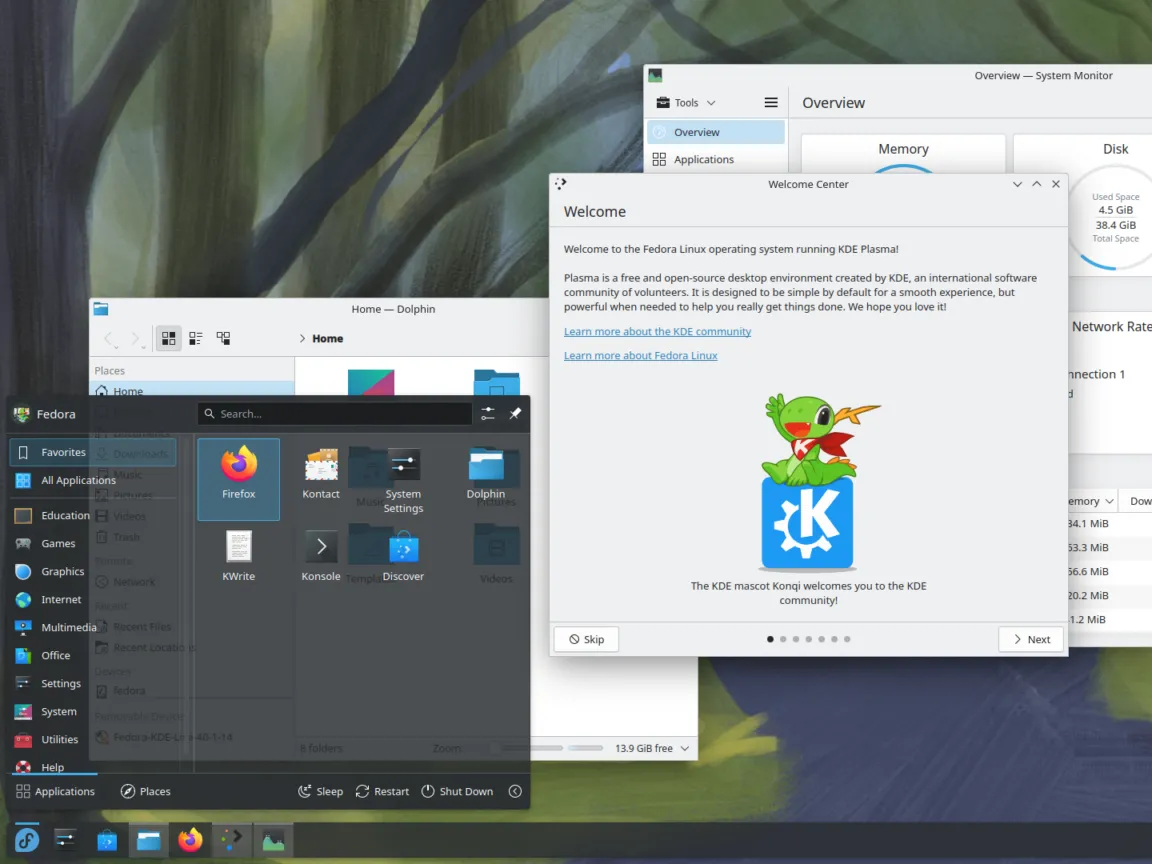
Task: Open the Learn more about Fedora Linux link
Action: click(x=640, y=355)
